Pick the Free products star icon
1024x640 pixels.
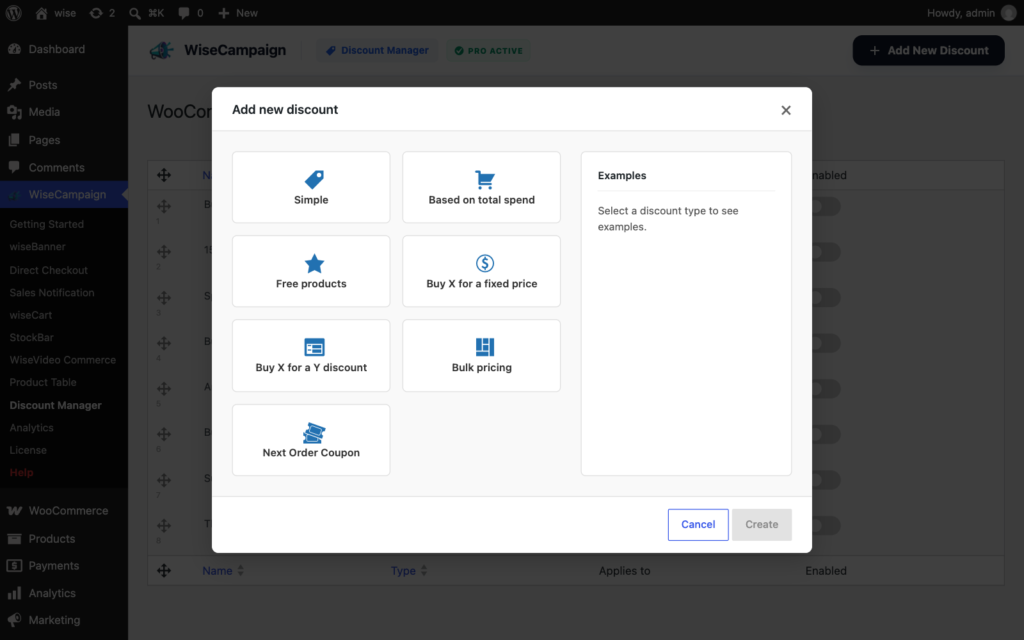(314, 263)
